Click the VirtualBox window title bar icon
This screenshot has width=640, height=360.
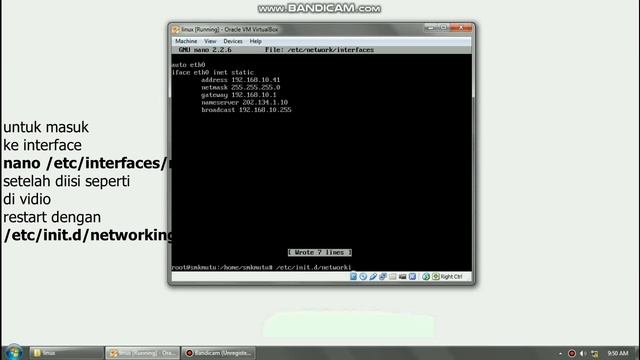[x=176, y=29]
